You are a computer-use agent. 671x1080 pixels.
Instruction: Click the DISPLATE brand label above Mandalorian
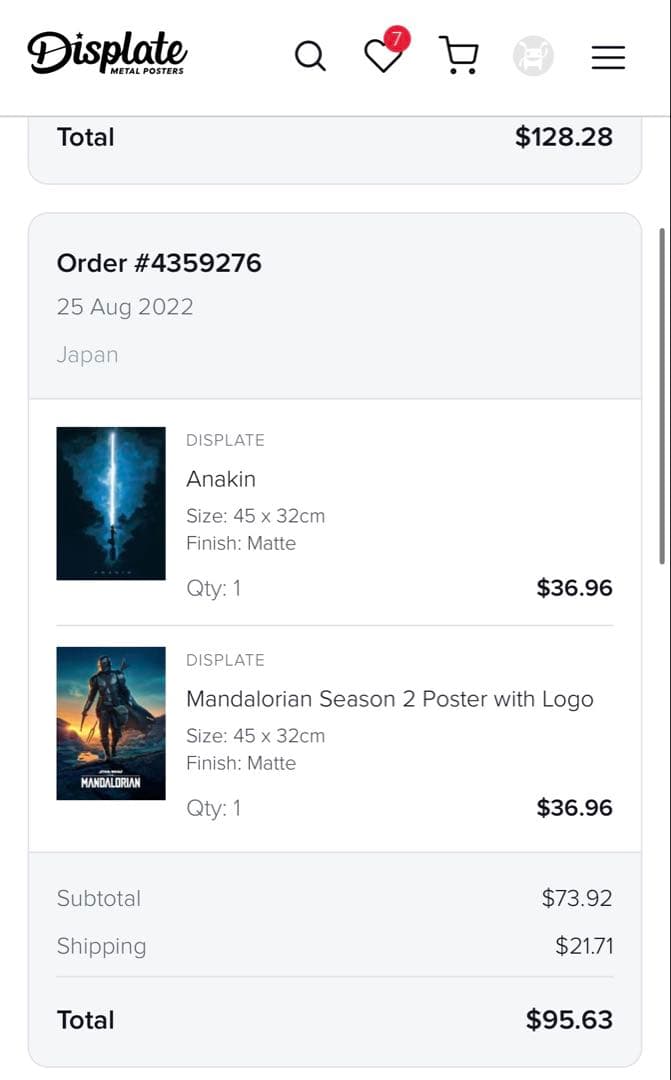(x=225, y=660)
